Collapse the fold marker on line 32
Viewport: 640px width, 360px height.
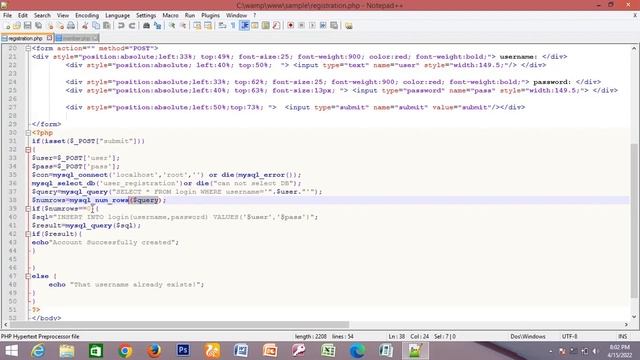click(28, 150)
